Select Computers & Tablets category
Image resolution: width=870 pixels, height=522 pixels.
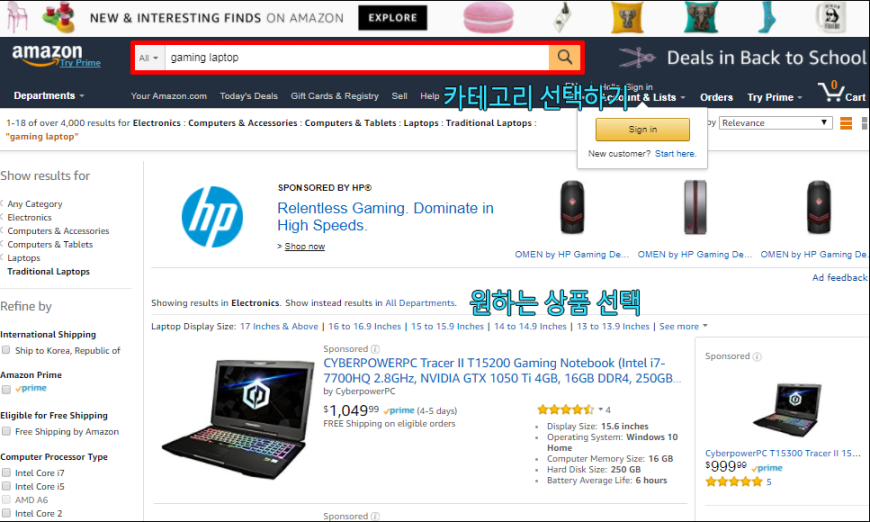click(x=50, y=244)
